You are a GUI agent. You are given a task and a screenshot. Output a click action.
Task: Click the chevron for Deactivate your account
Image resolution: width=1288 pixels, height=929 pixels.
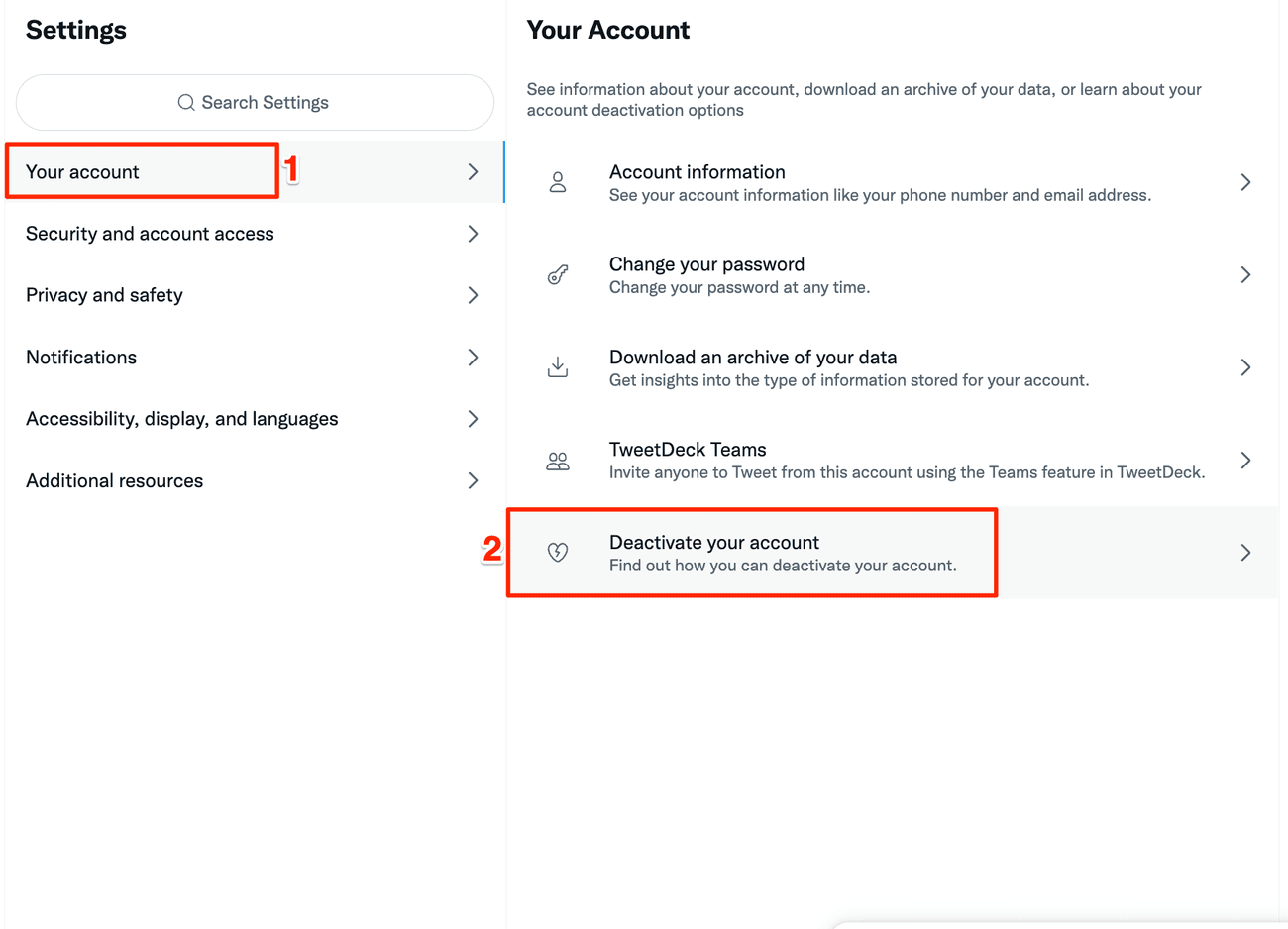click(x=1245, y=553)
